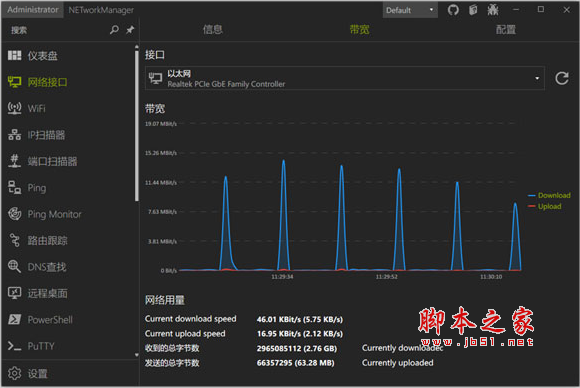Switch to the 信息 tab
580x388 pixels.
213,29
